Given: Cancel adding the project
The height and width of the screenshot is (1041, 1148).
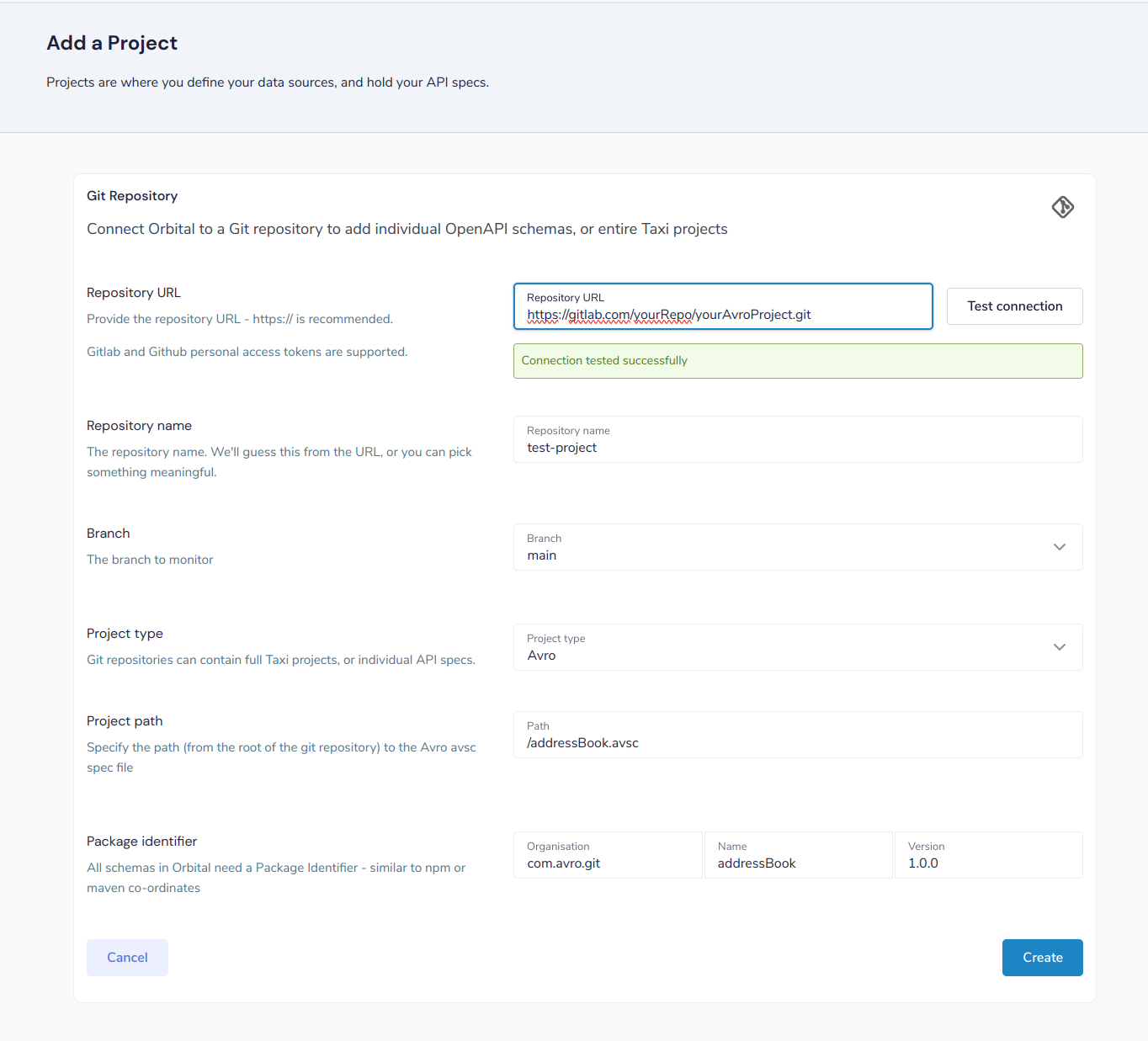Looking at the screenshot, I should [127, 958].
